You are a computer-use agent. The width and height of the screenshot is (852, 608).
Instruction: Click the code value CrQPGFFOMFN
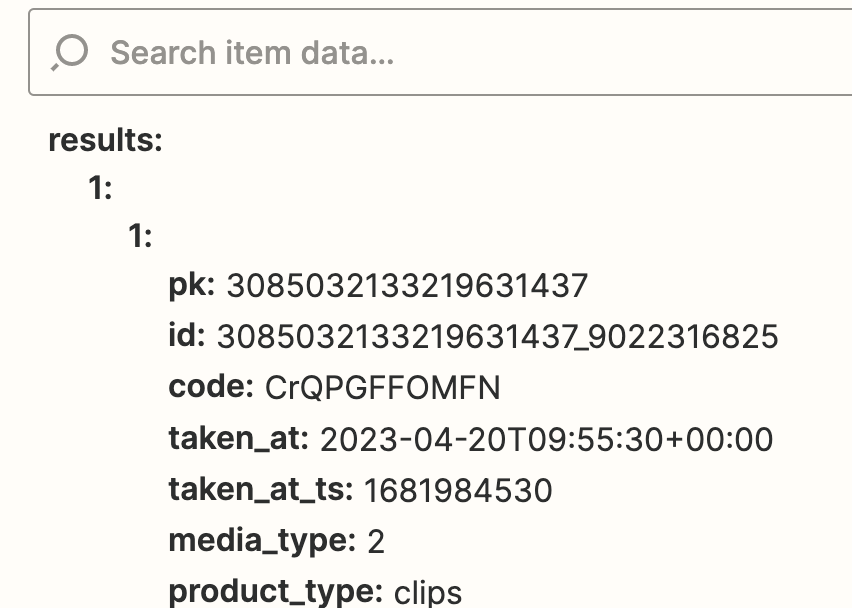(383, 387)
